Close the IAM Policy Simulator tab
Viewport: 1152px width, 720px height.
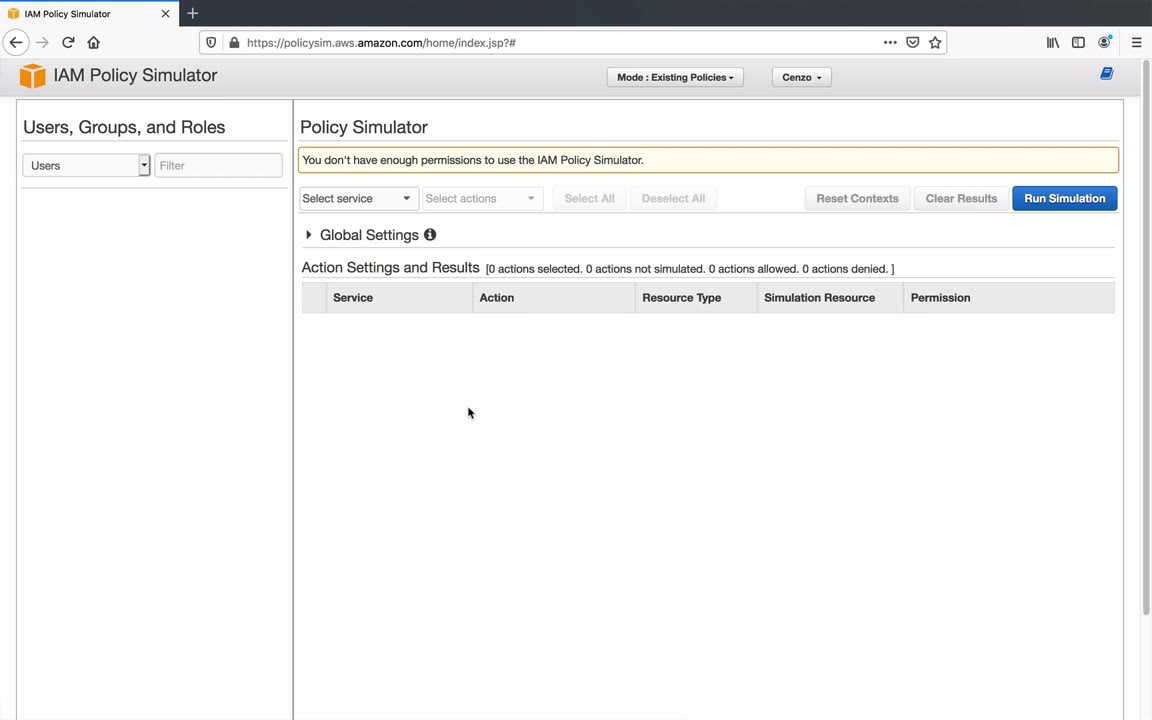tap(165, 13)
